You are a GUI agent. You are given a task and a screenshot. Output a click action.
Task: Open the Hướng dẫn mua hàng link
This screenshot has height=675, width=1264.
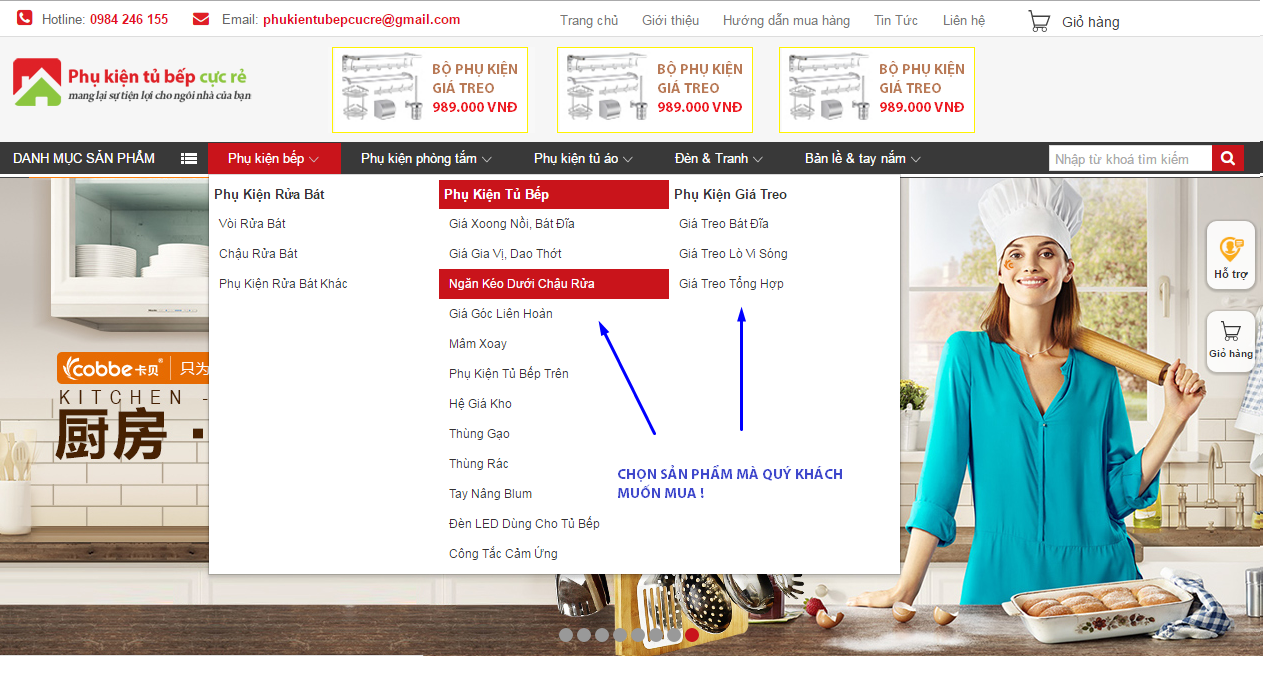[x=786, y=20]
